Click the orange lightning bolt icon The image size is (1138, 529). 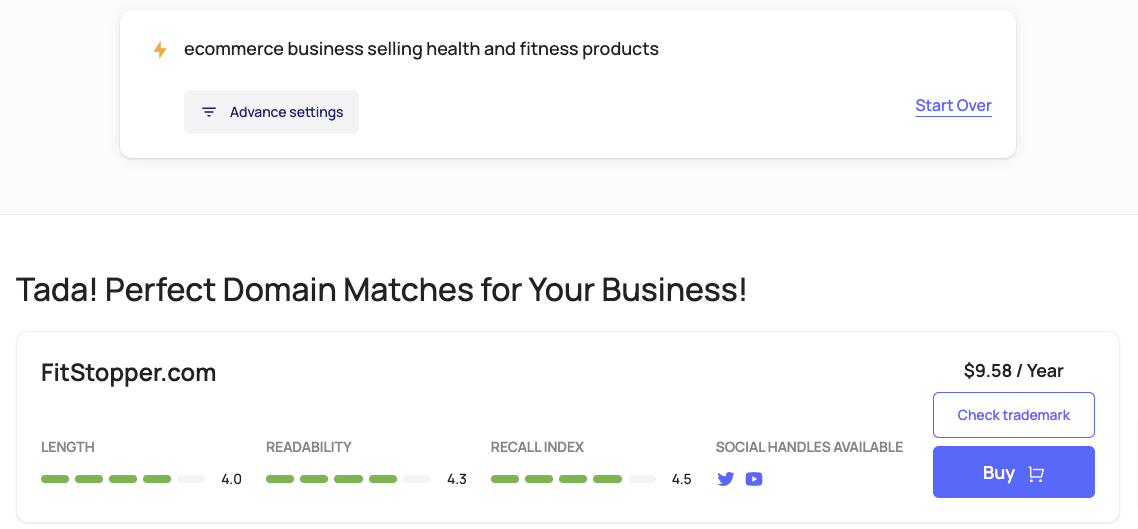click(x=160, y=49)
